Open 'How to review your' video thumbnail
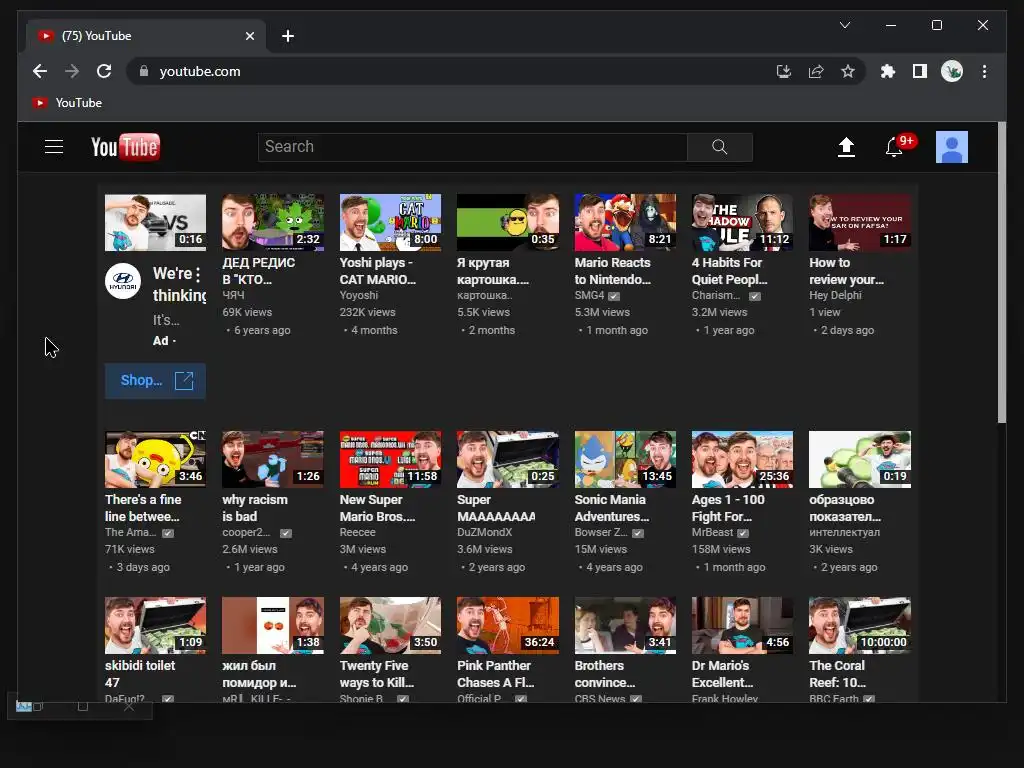 (x=860, y=223)
